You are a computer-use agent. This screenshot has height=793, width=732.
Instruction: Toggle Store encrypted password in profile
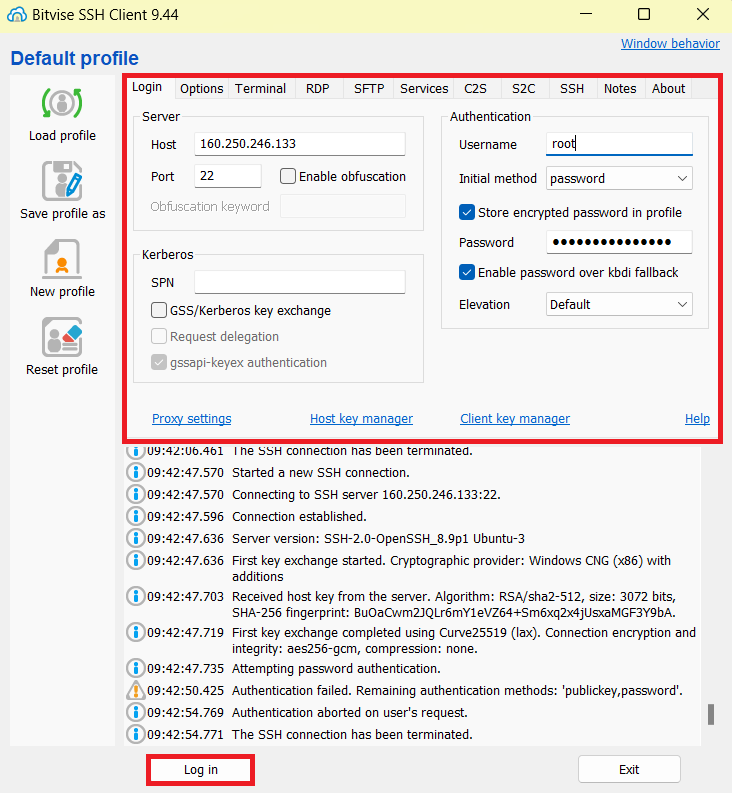(x=467, y=212)
